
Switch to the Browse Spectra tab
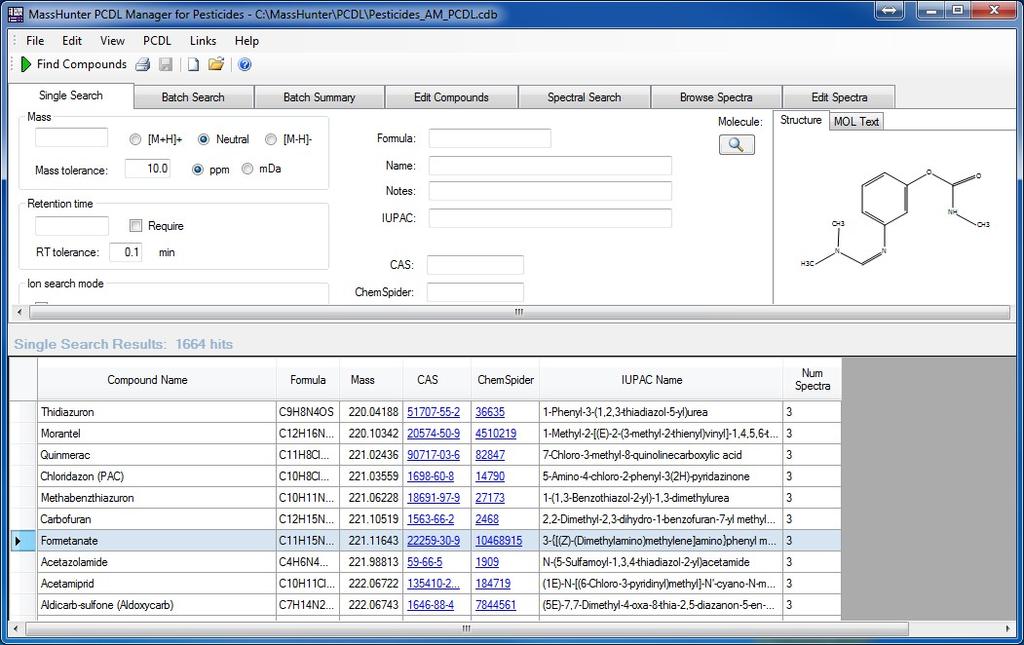716,97
